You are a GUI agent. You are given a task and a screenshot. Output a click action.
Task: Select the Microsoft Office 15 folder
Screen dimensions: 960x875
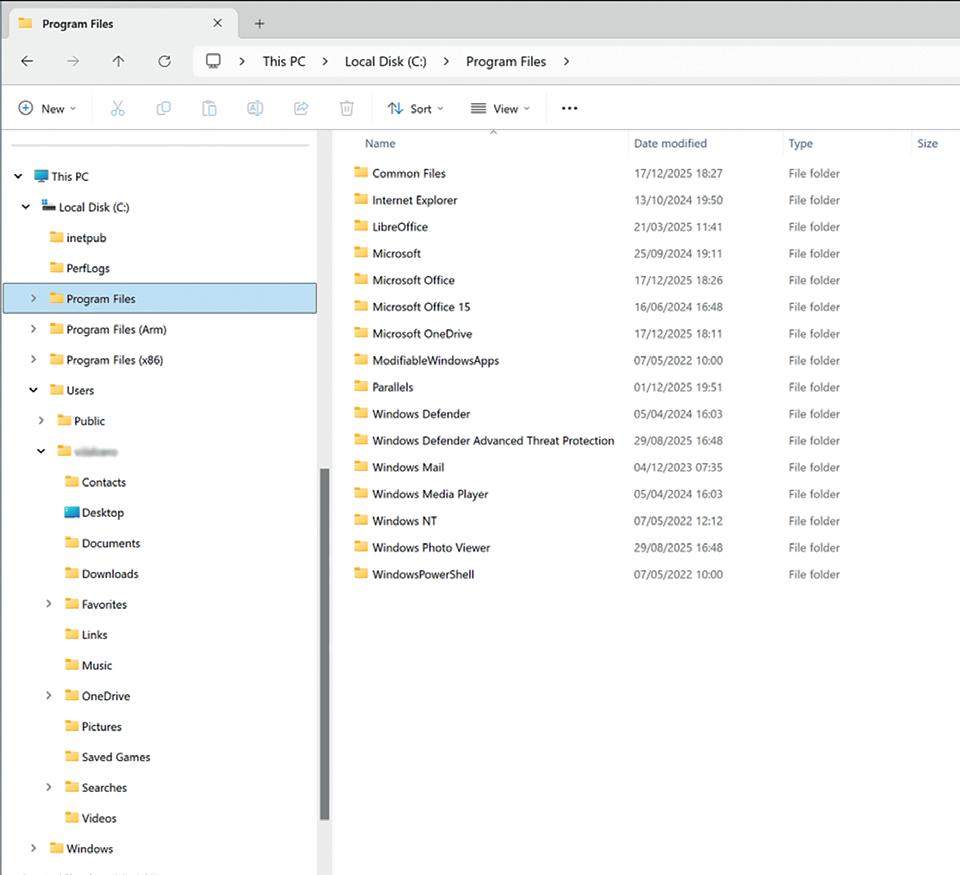click(412, 307)
